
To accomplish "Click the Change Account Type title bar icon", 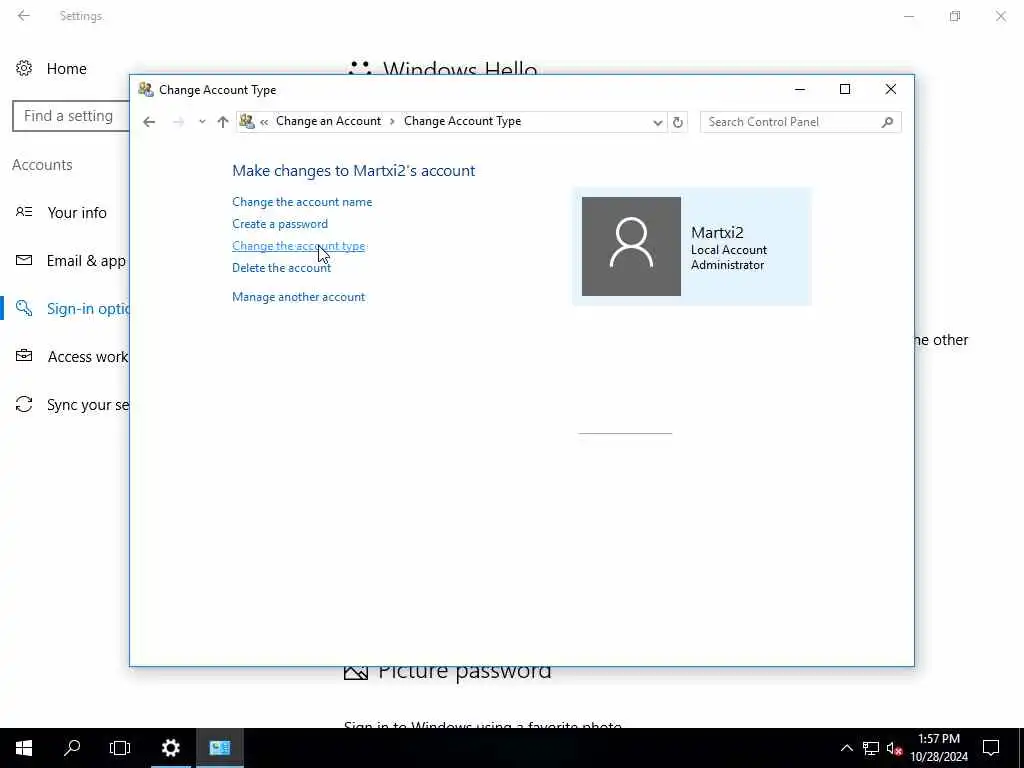I will tap(146, 89).
